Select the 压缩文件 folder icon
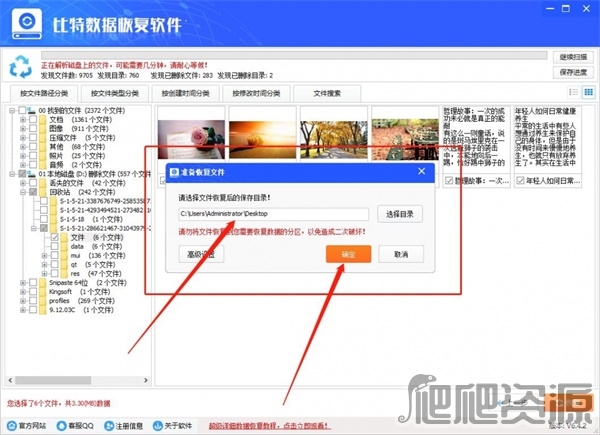This screenshot has width=600, height=435. click(x=42, y=138)
